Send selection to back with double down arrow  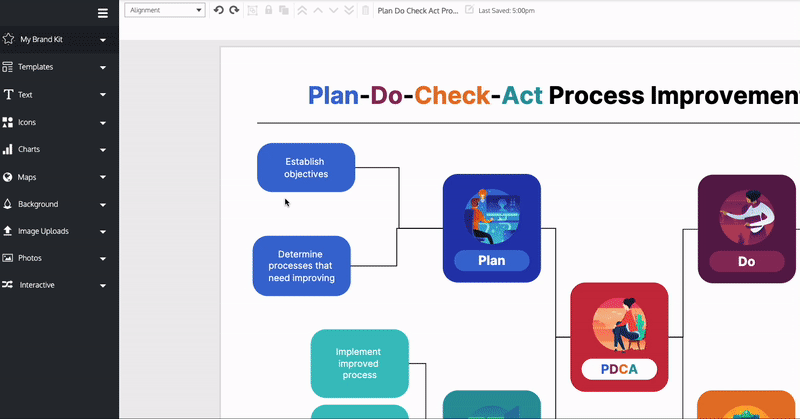(349, 10)
